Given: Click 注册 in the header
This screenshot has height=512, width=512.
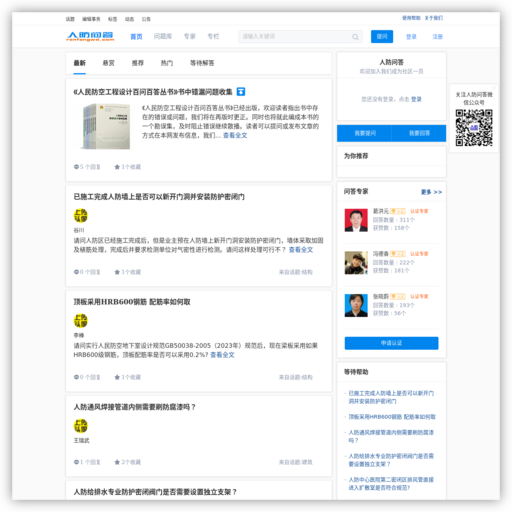Looking at the screenshot, I should (438, 37).
